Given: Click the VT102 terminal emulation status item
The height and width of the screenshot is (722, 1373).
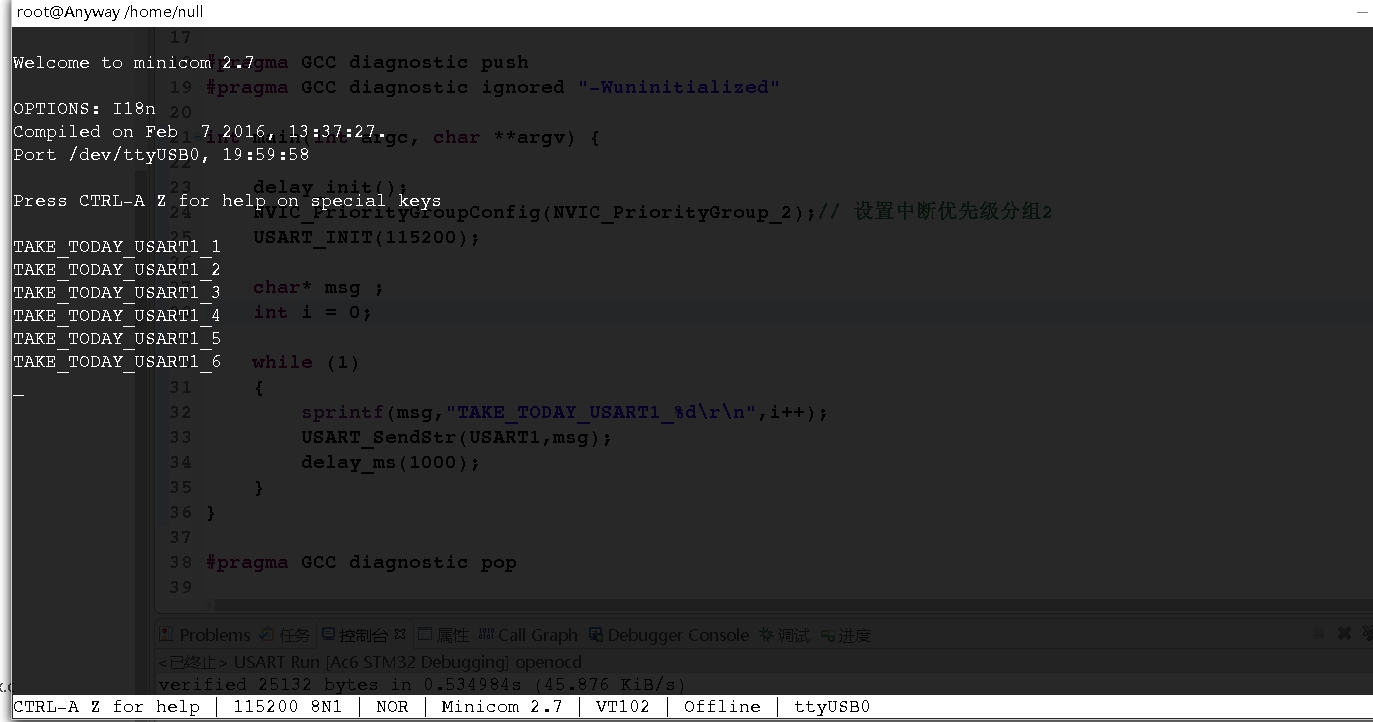Looking at the screenshot, I should (x=622, y=707).
